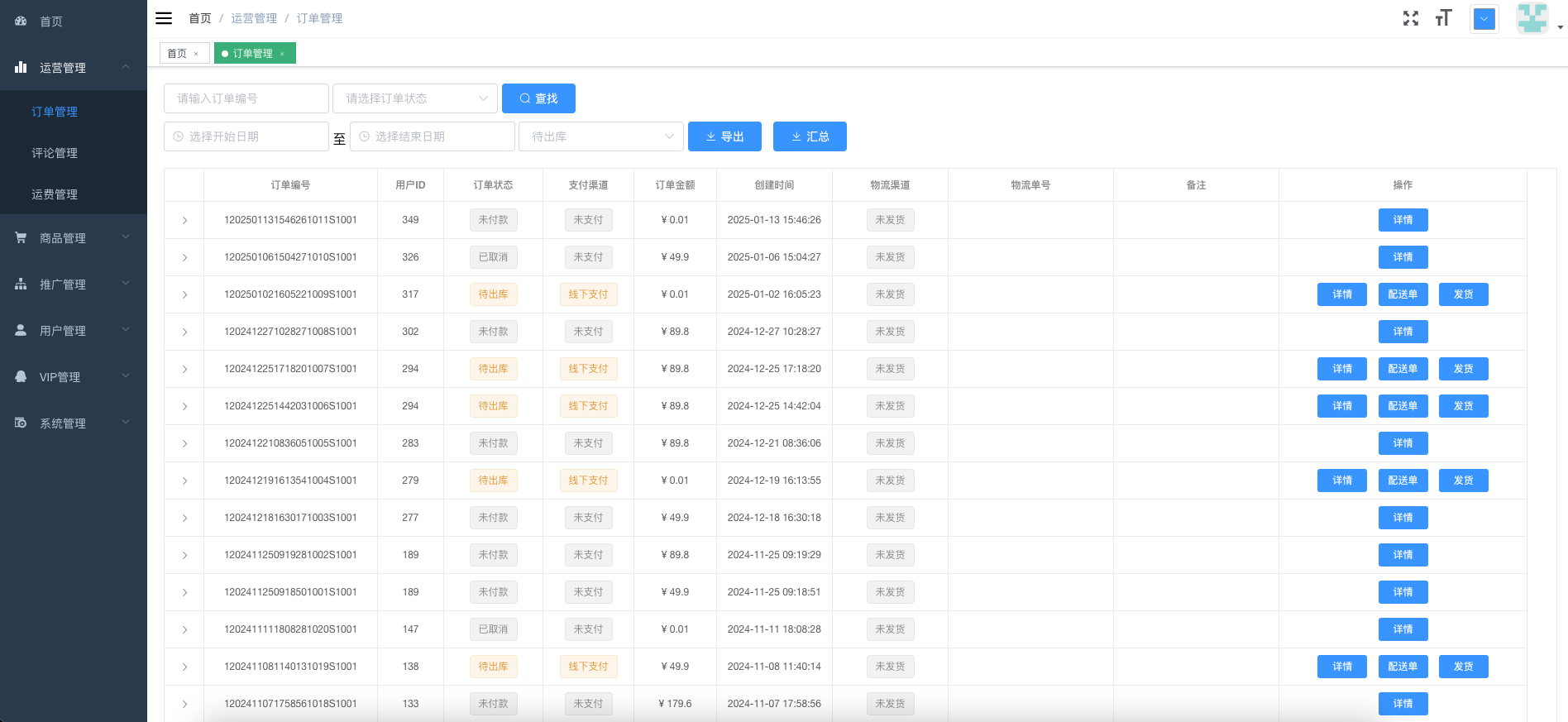Click order number 1202411111808281020S1001

pyautogui.click(x=290, y=629)
